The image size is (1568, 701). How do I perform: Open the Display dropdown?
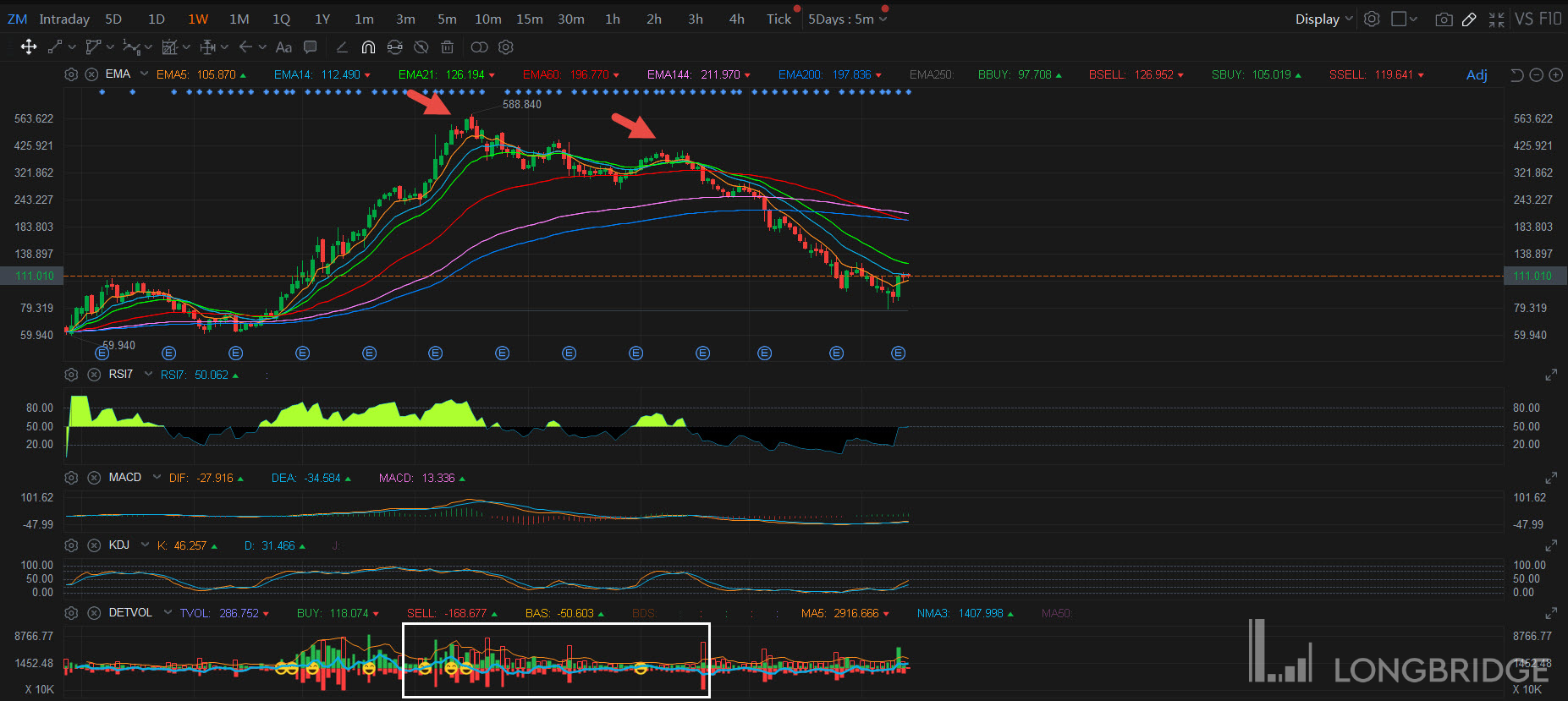[1323, 19]
